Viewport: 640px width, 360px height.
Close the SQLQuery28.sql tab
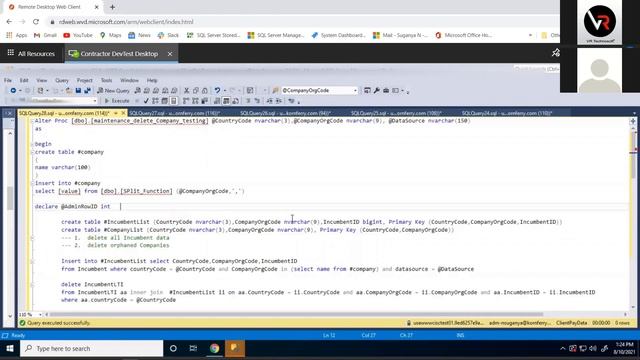pyautogui.click(x=123, y=113)
